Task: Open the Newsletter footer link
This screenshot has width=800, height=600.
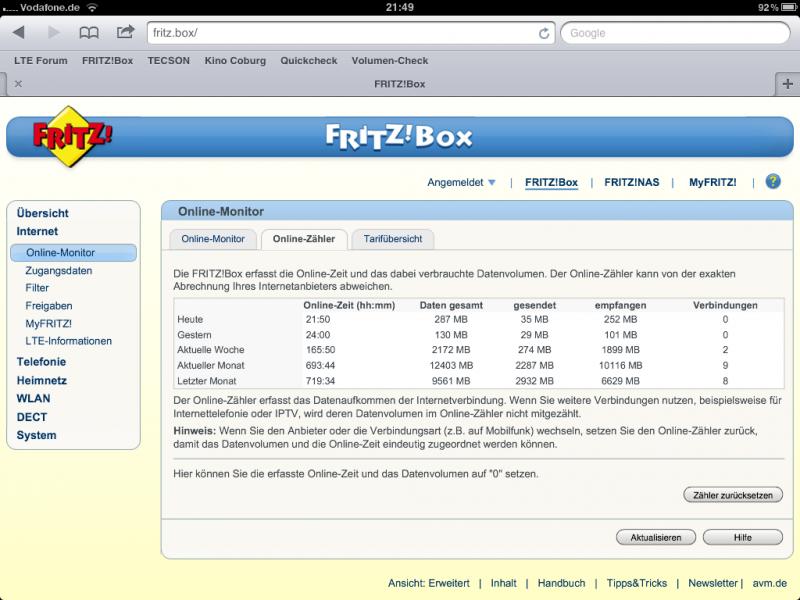Action: pos(713,583)
